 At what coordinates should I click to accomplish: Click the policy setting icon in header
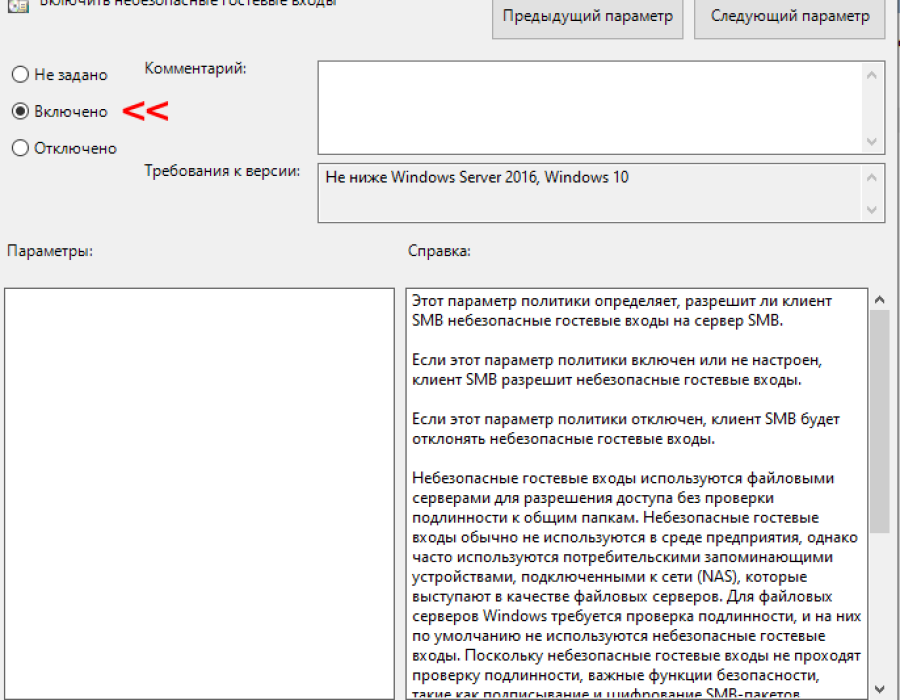tap(18, 6)
